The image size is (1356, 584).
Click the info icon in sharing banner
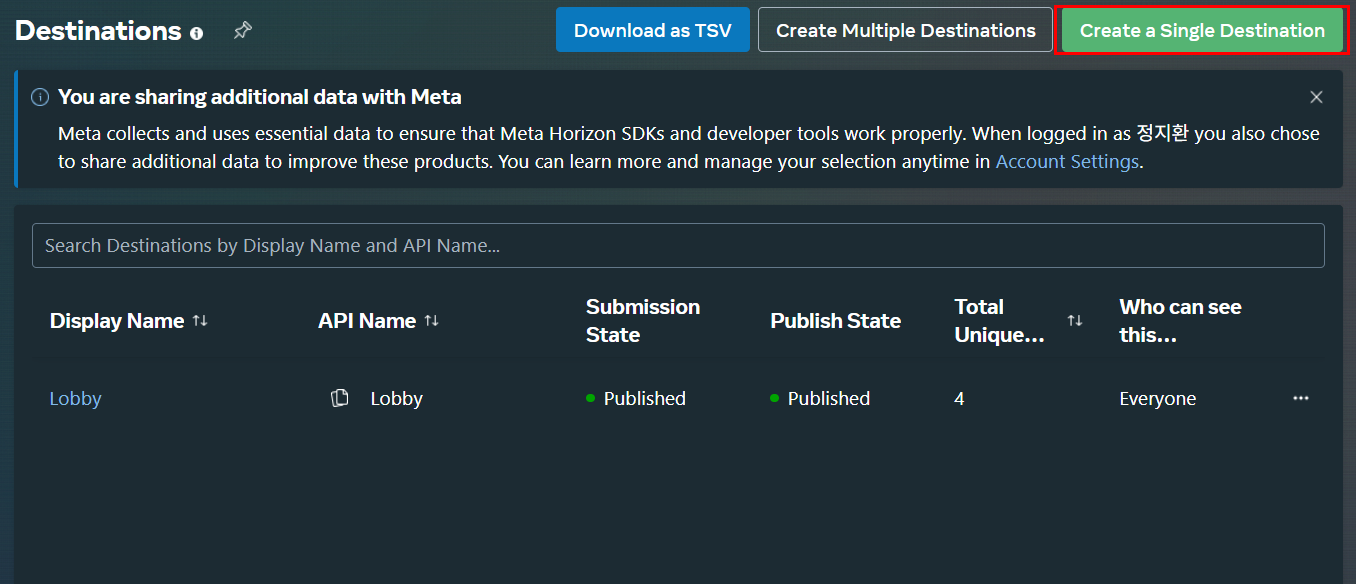(x=40, y=97)
